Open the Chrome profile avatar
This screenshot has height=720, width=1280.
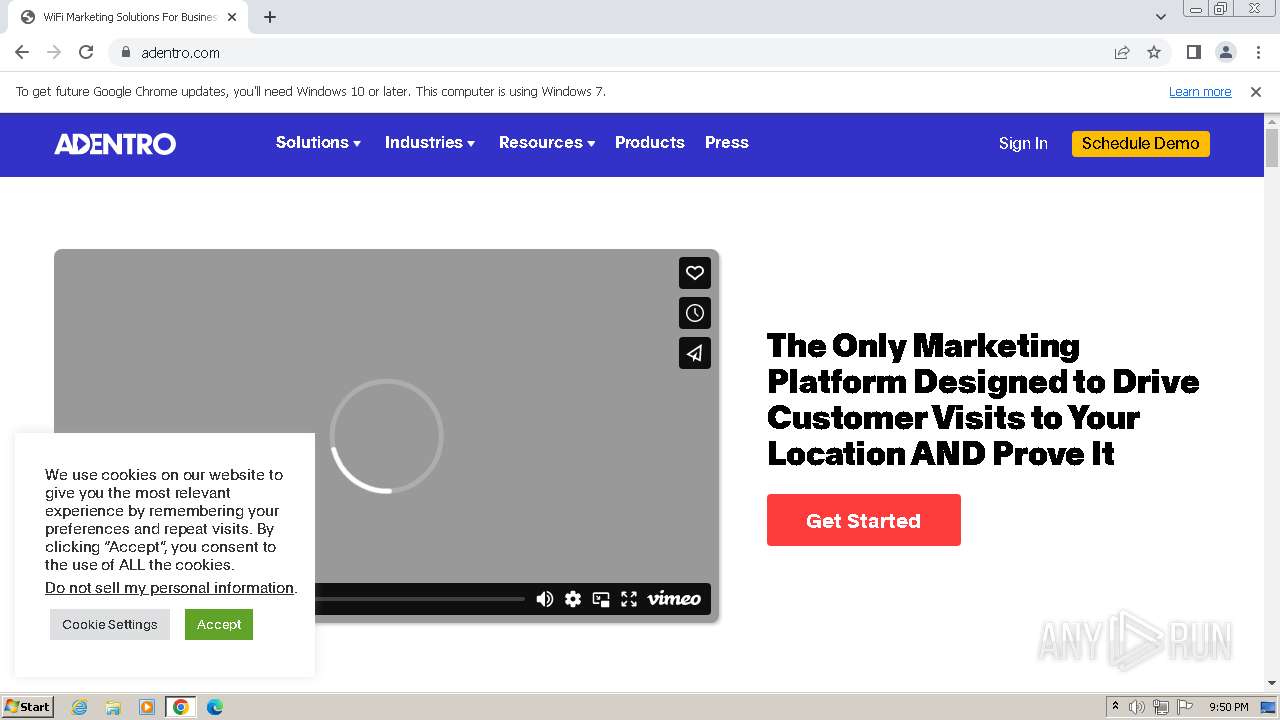[x=1225, y=52]
